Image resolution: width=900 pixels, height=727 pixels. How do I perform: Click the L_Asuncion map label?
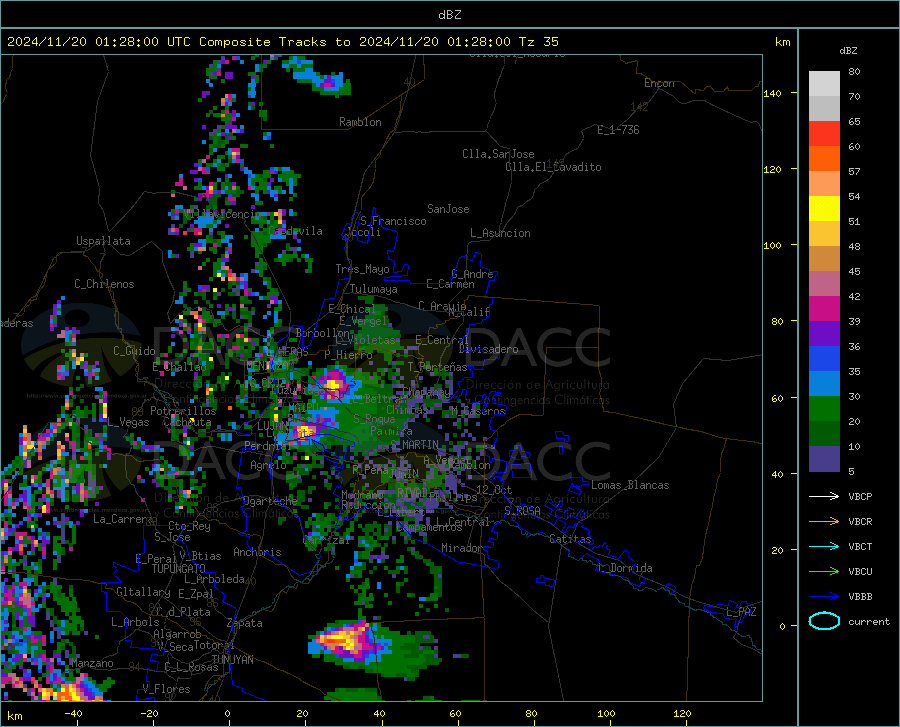500,233
